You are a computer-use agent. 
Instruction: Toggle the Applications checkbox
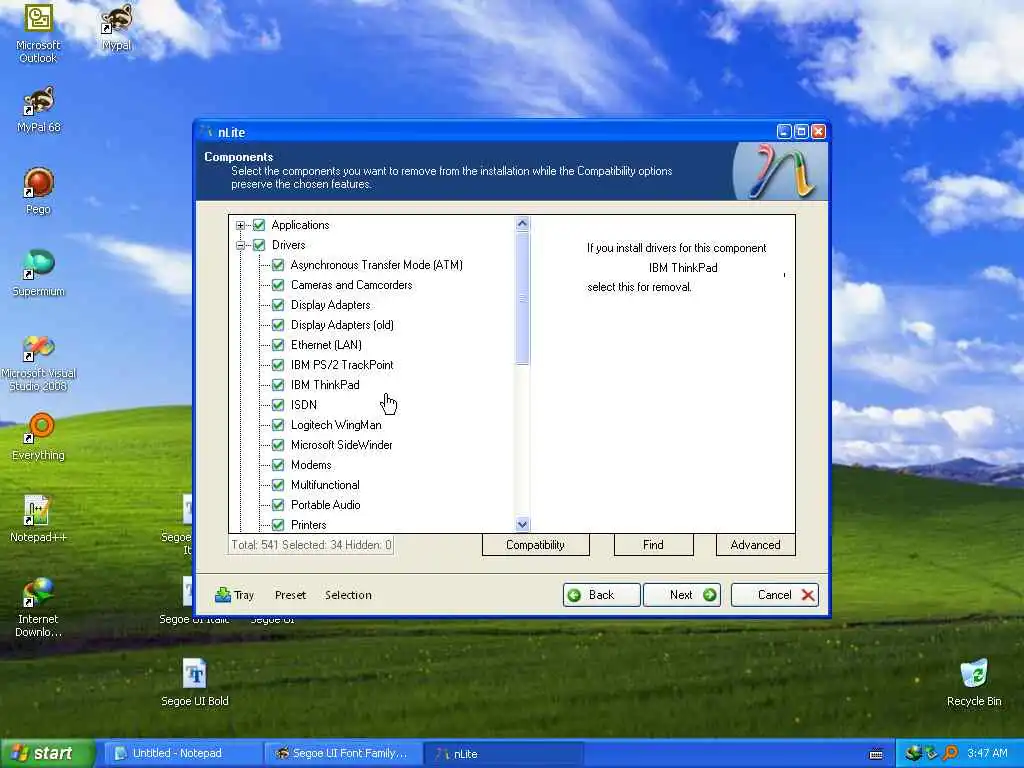point(259,225)
